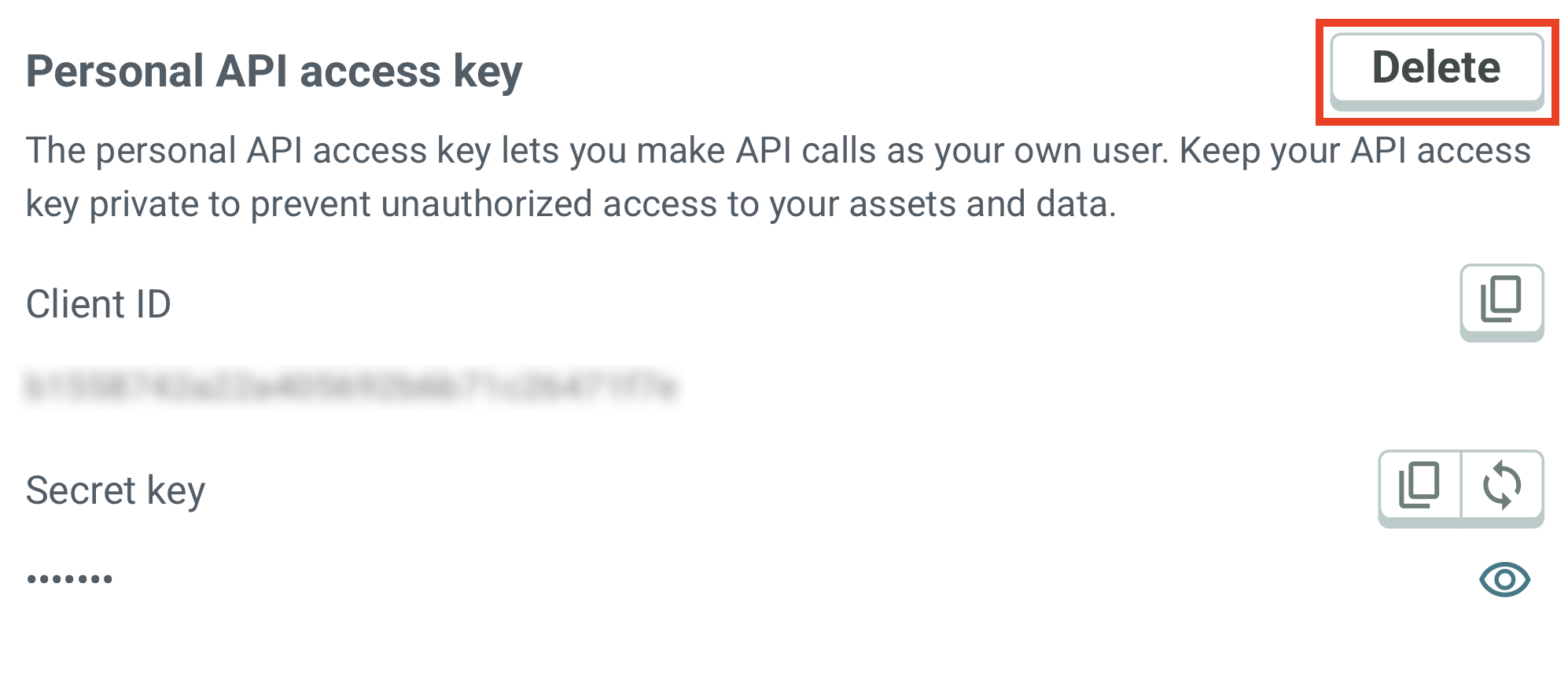Image resolution: width=1568 pixels, height=690 pixels.
Task: Click the blurred Client ID value
Action: pos(352,387)
